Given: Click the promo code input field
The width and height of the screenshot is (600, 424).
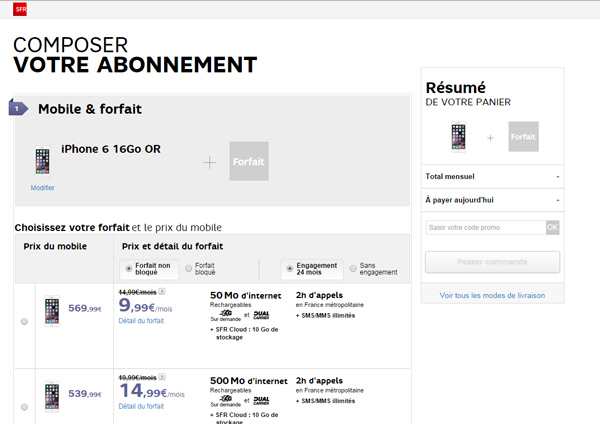Looking at the screenshot, I should [484, 228].
